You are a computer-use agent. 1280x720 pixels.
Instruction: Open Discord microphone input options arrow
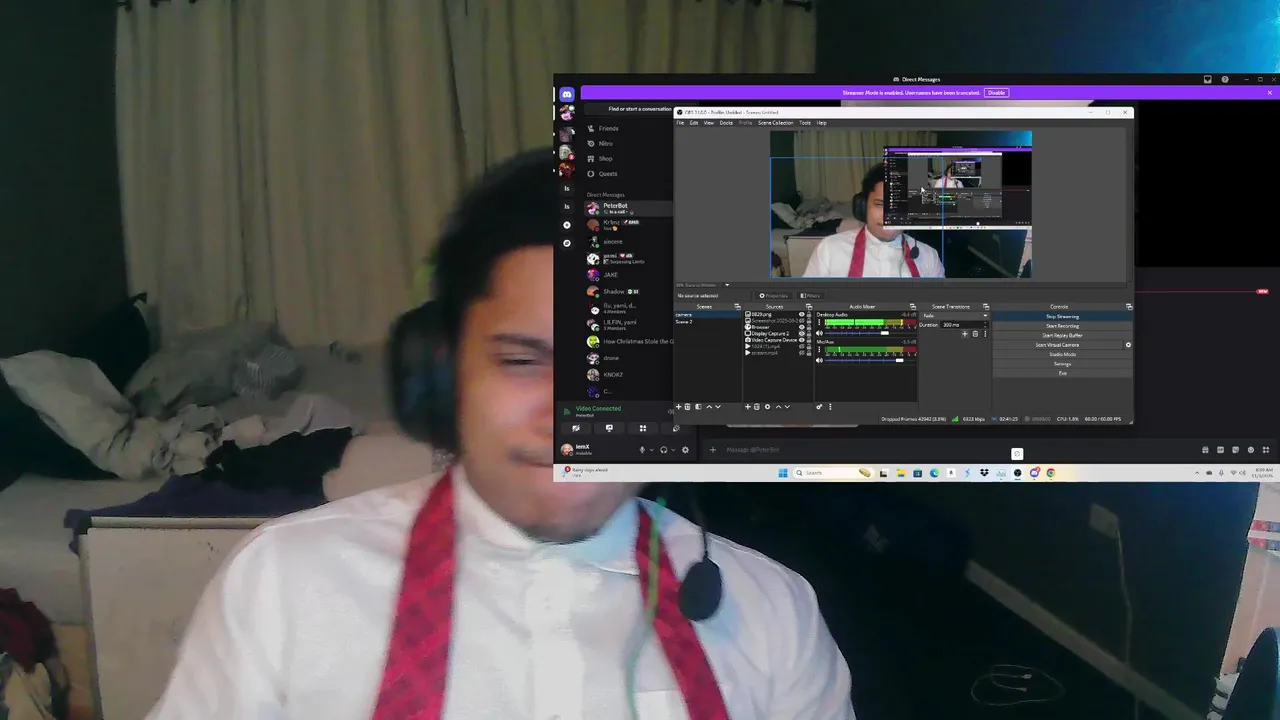point(652,450)
